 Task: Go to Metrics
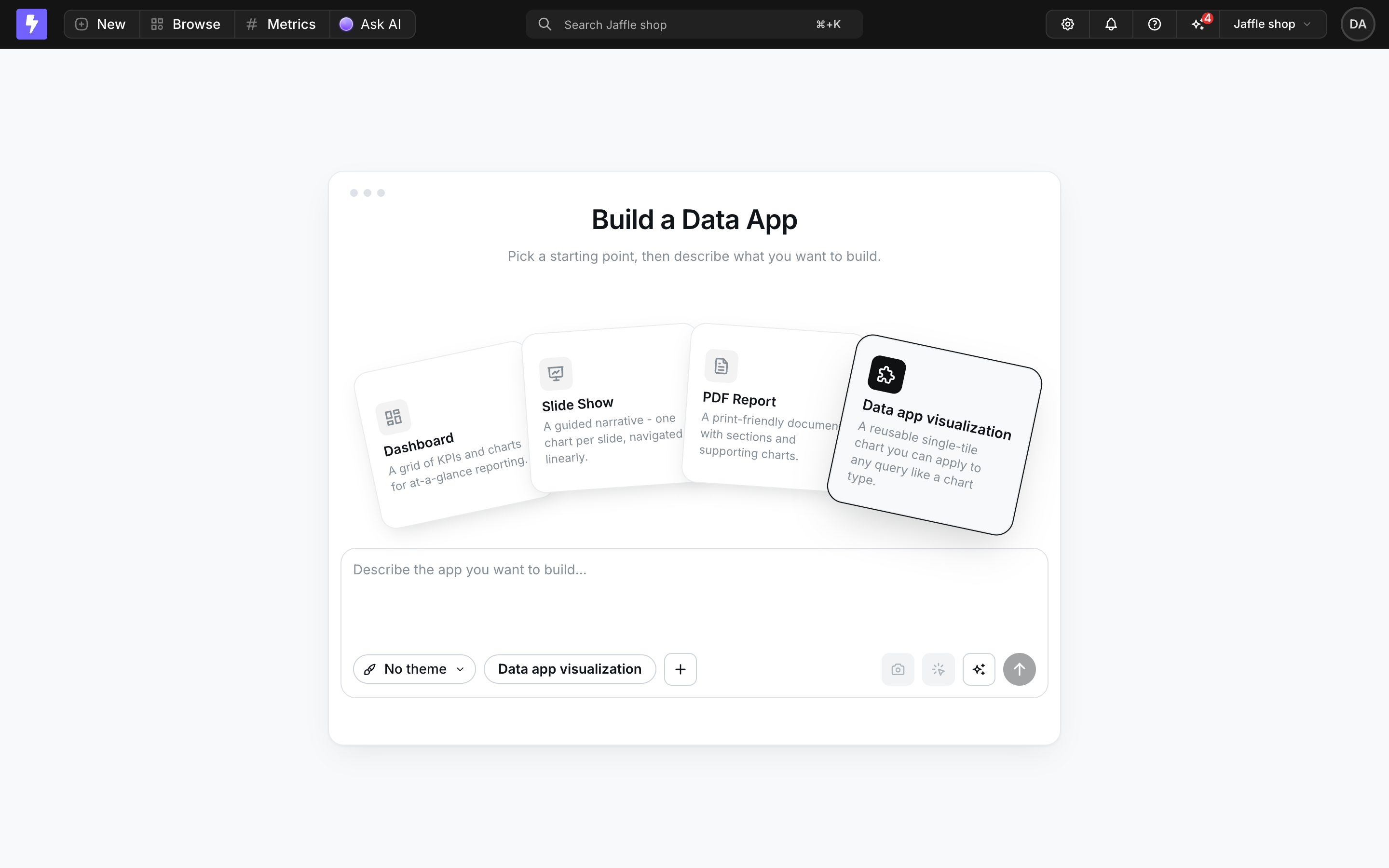point(282,24)
